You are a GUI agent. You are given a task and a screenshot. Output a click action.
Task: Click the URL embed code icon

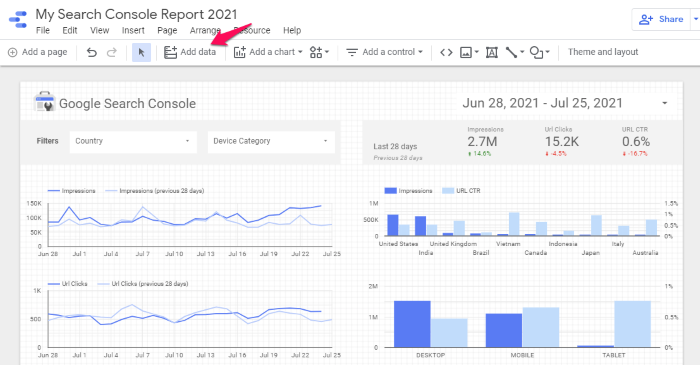pyautogui.click(x=446, y=52)
